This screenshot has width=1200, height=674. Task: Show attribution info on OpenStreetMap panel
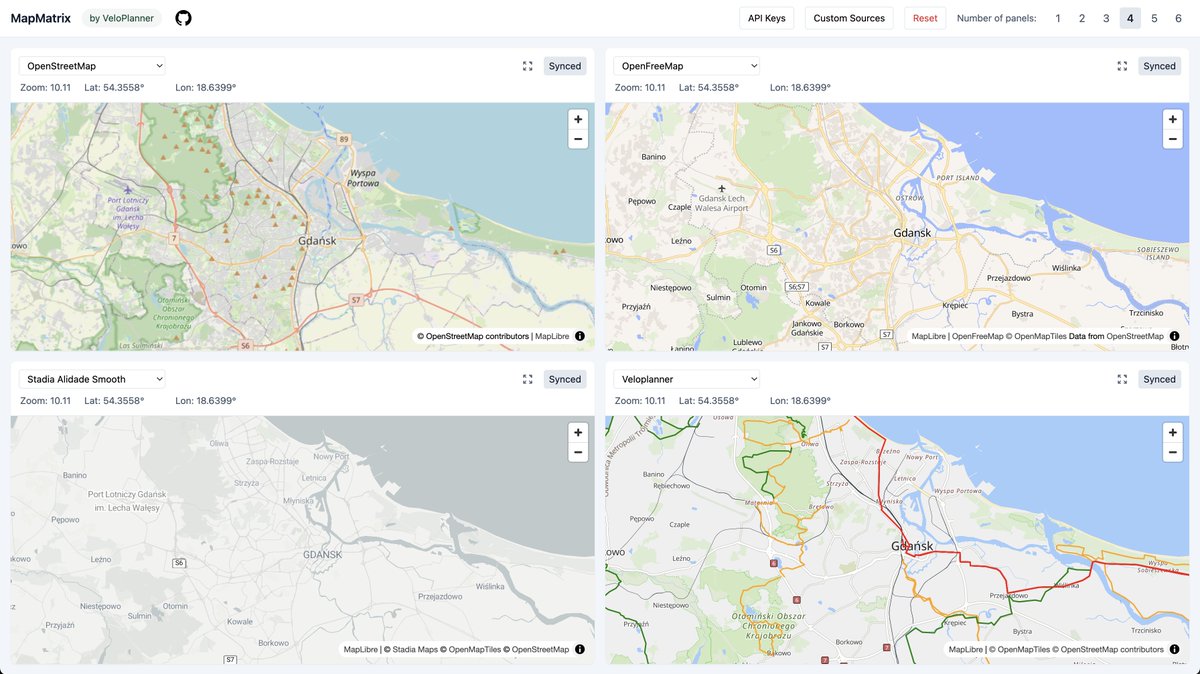[x=580, y=336]
